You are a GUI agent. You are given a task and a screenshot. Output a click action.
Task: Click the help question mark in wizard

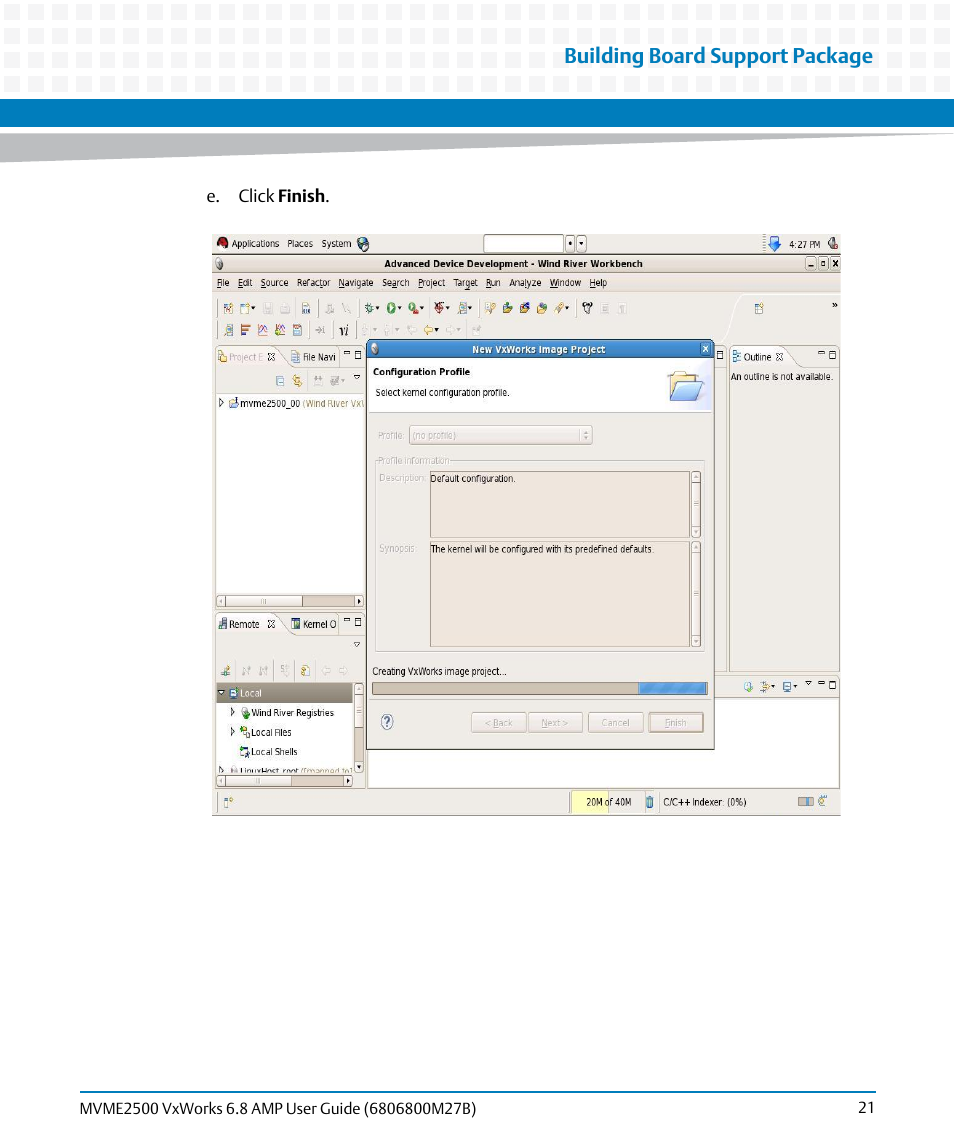point(387,722)
